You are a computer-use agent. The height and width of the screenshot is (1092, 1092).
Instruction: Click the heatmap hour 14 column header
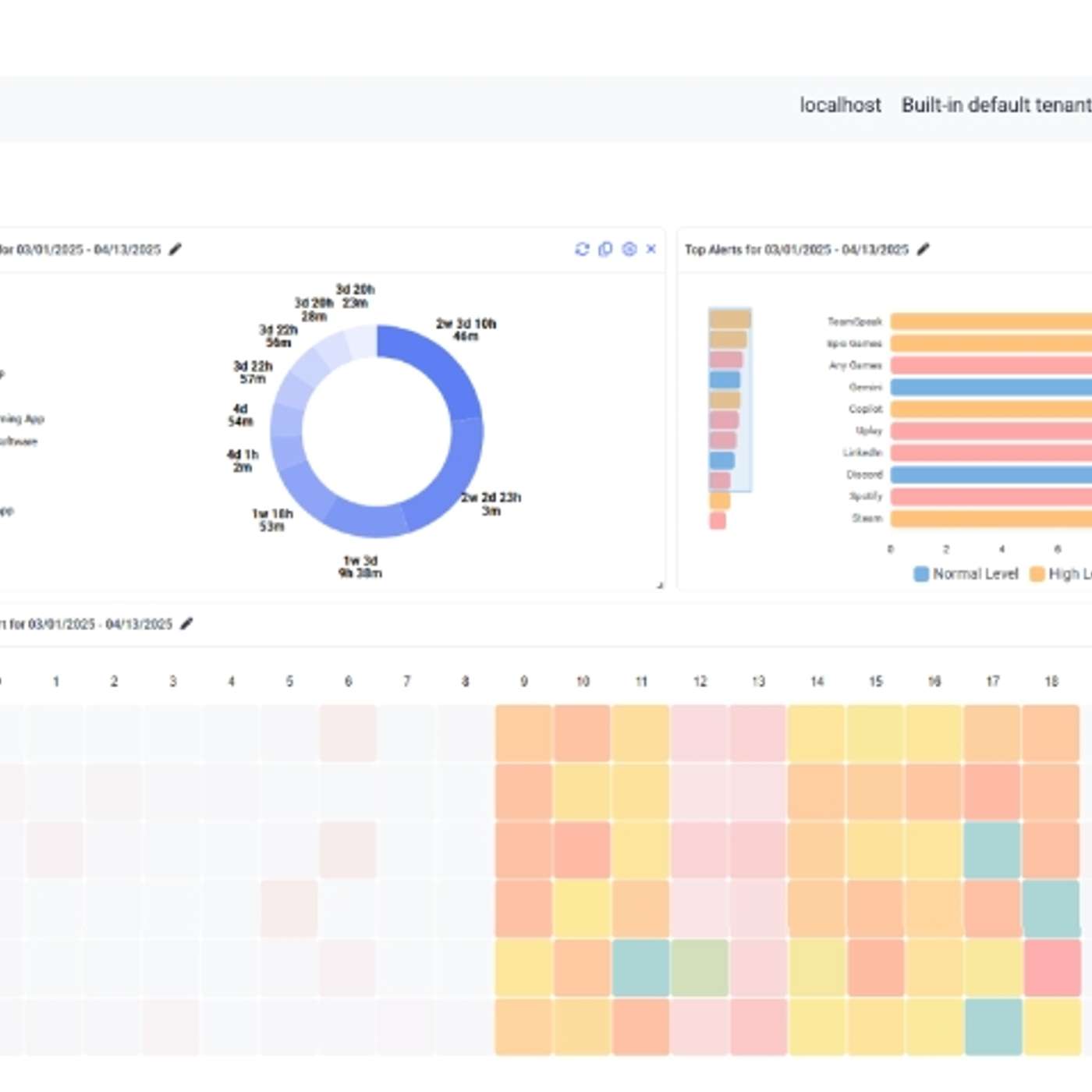click(817, 682)
